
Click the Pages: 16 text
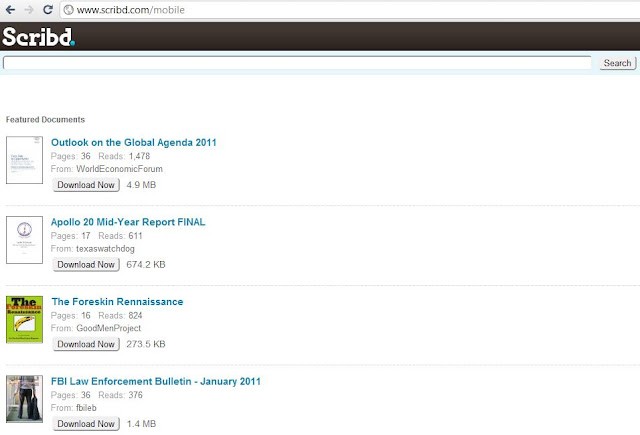[x=71, y=315]
